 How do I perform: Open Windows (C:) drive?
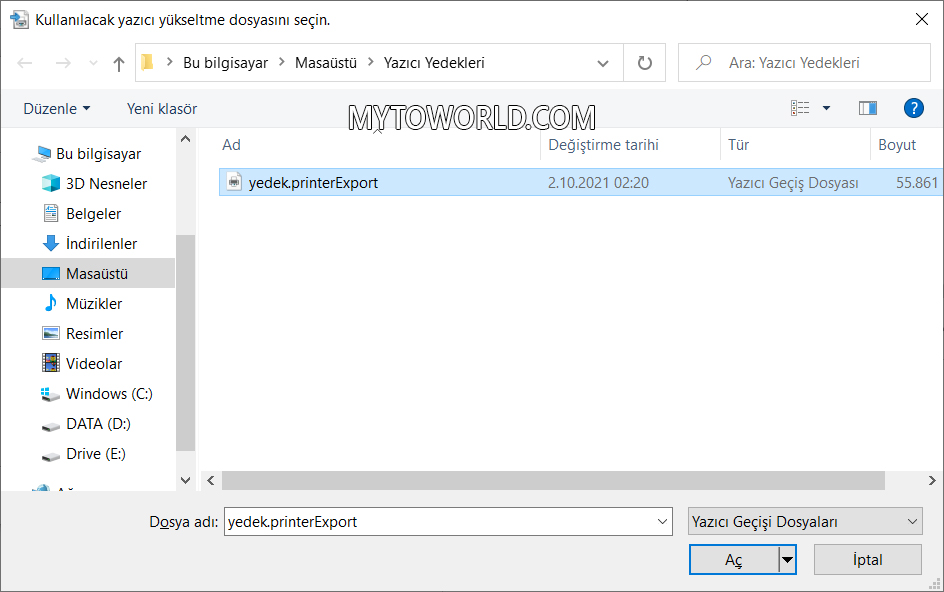(109, 394)
